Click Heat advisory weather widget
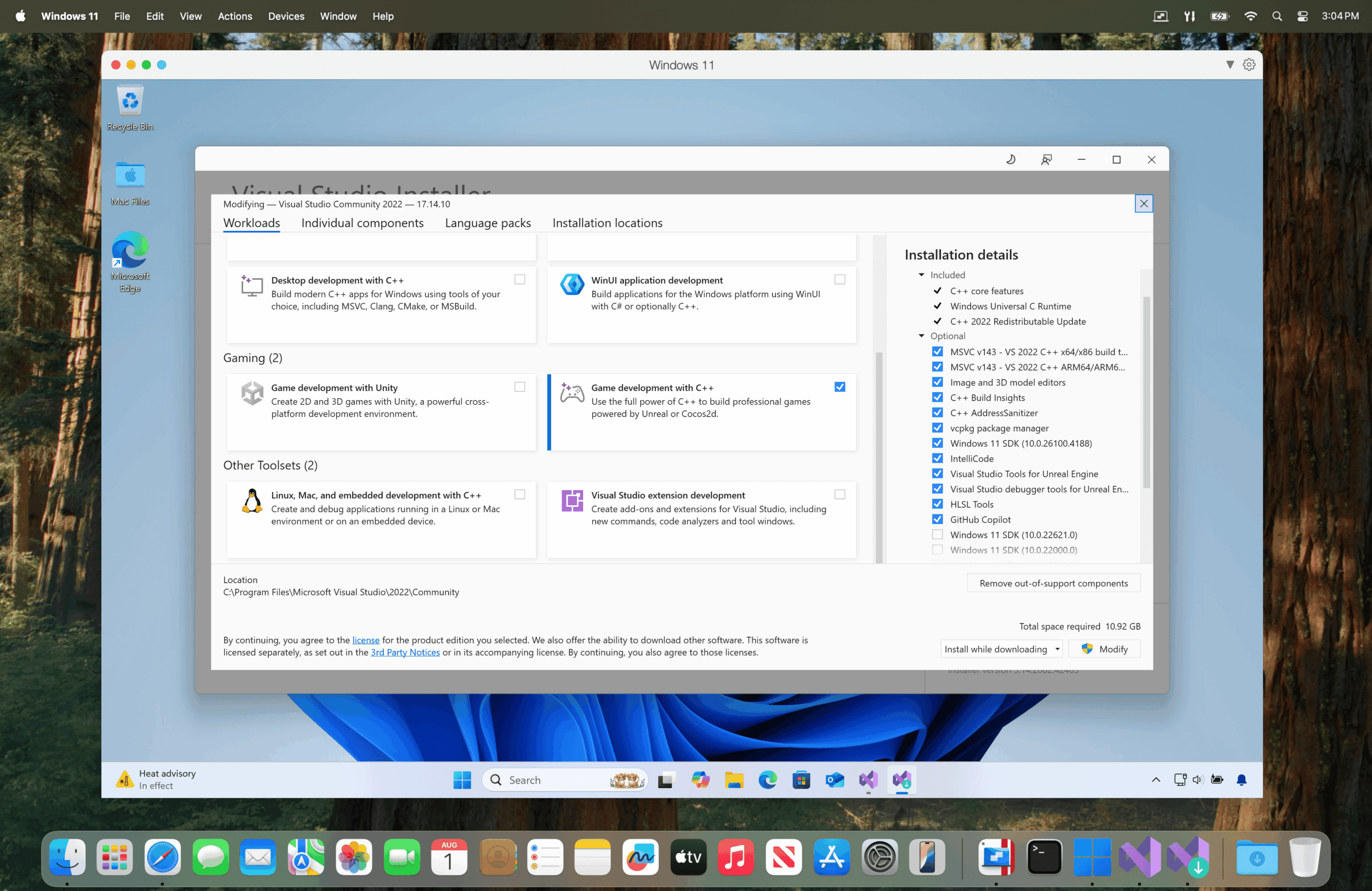This screenshot has width=1372, height=891. pyautogui.click(x=156, y=780)
